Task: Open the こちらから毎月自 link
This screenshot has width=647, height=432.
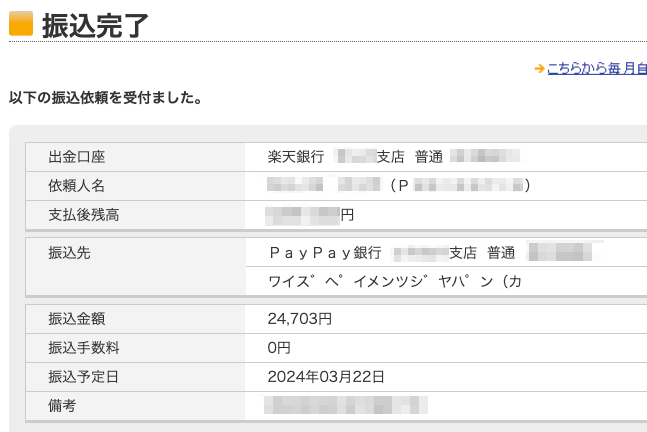Action: click(596, 69)
